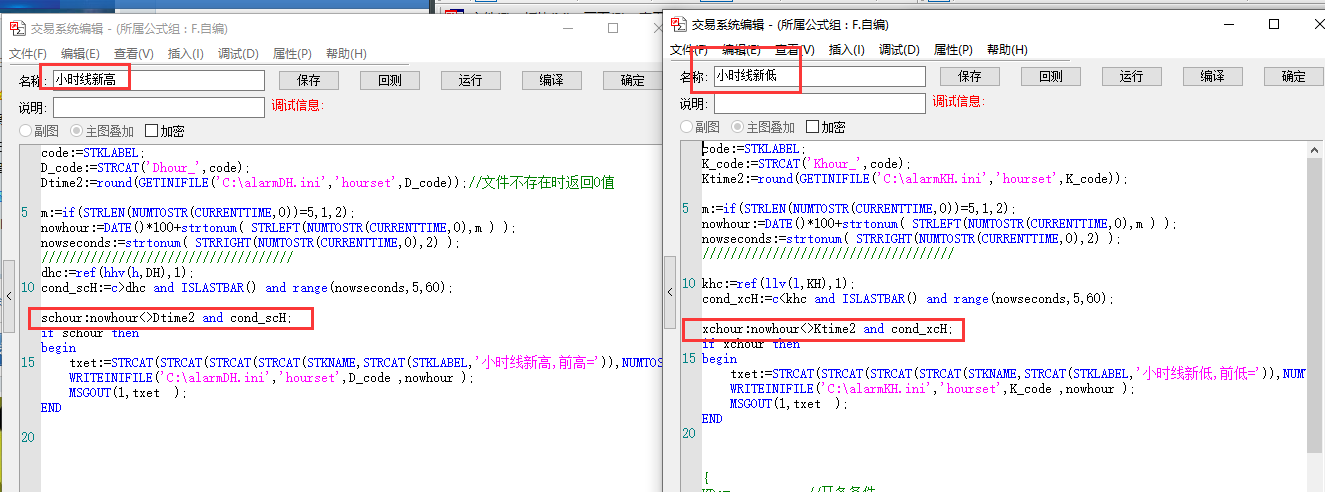Click 调试信息: label in the left window
This screenshot has width=1325, height=492.
[x=297, y=105]
